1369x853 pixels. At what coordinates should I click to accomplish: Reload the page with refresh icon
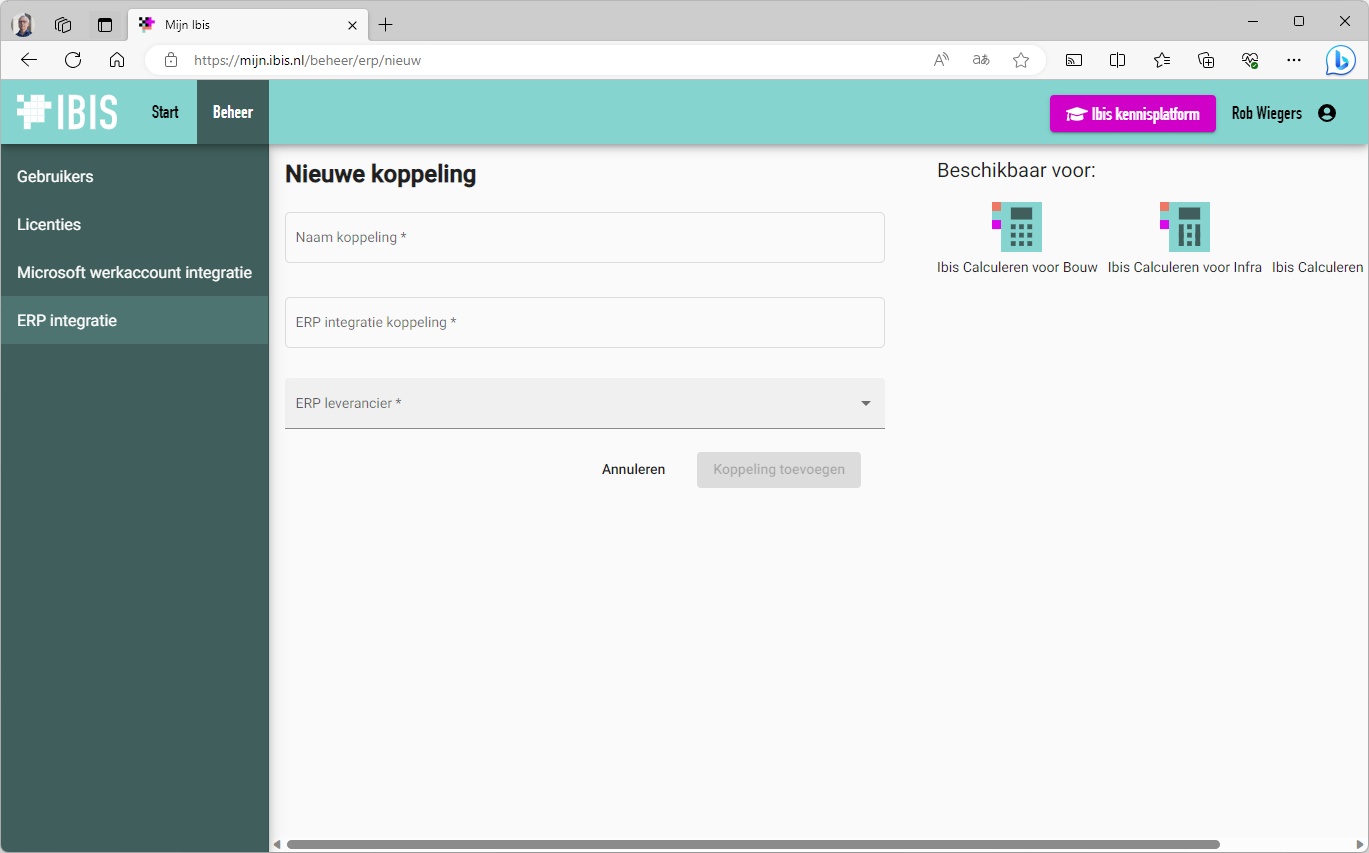point(73,60)
